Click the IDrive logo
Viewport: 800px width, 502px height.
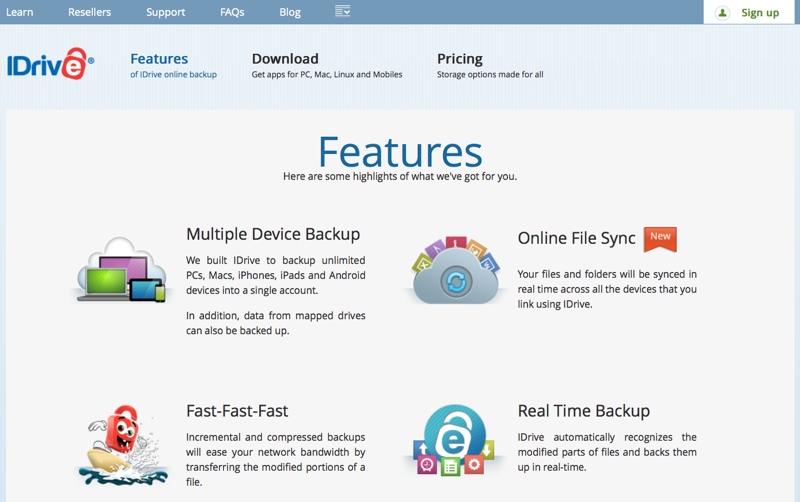50,64
